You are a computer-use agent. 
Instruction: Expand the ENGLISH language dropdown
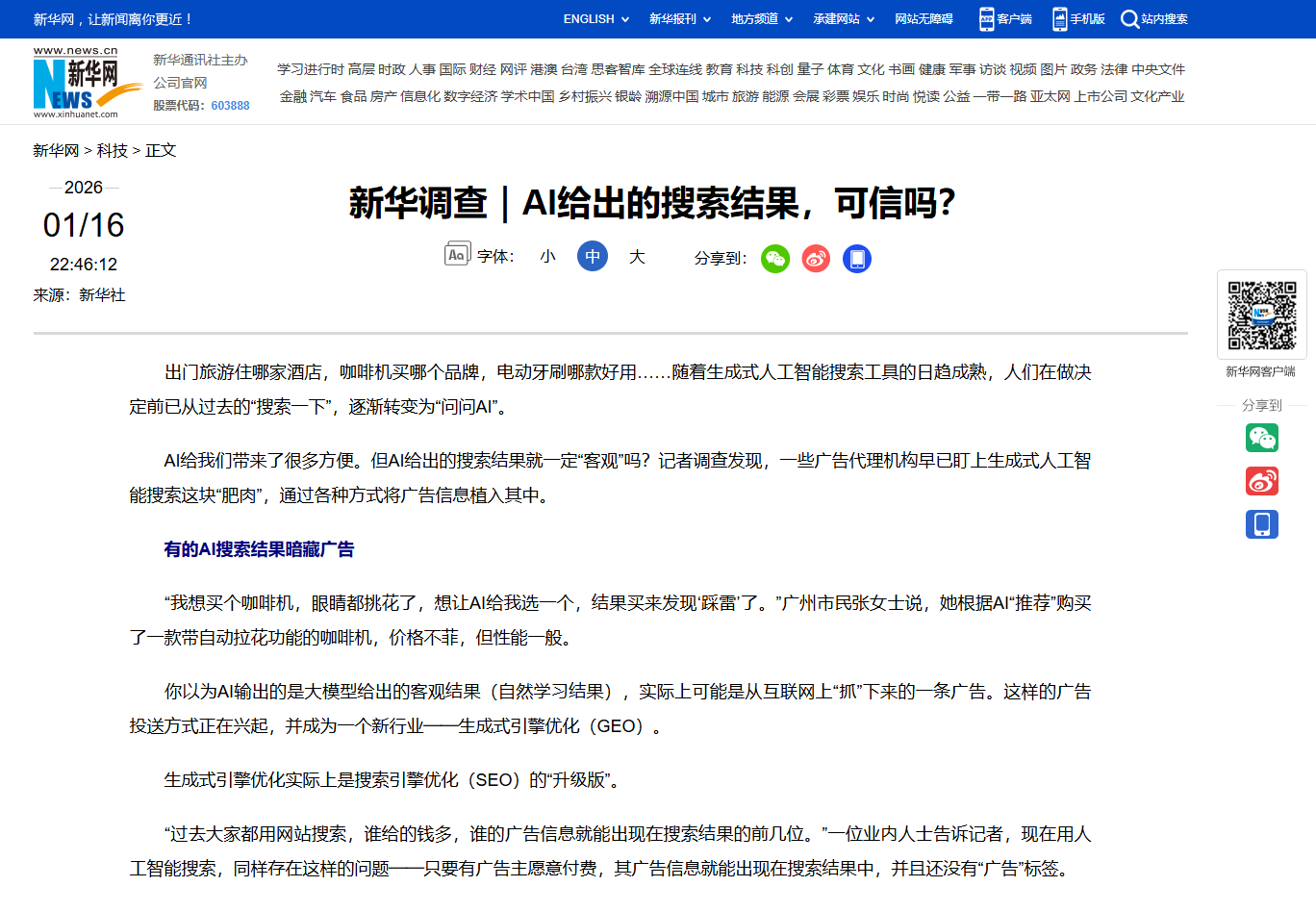pos(595,19)
